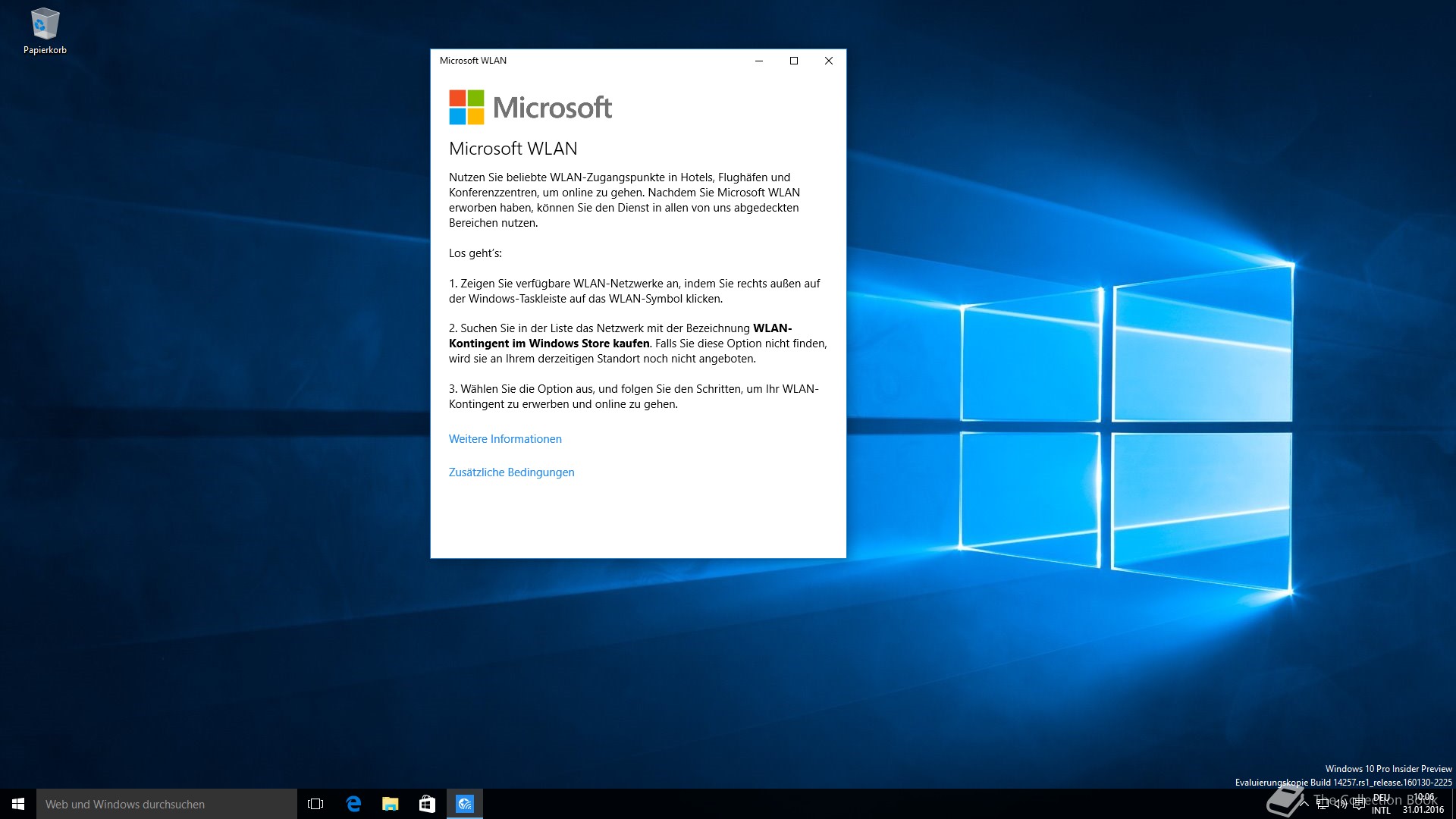The width and height of the screenshot is (1456, 819).
Task: Open the Action Center notification icon
Action: coord(1359,804)
